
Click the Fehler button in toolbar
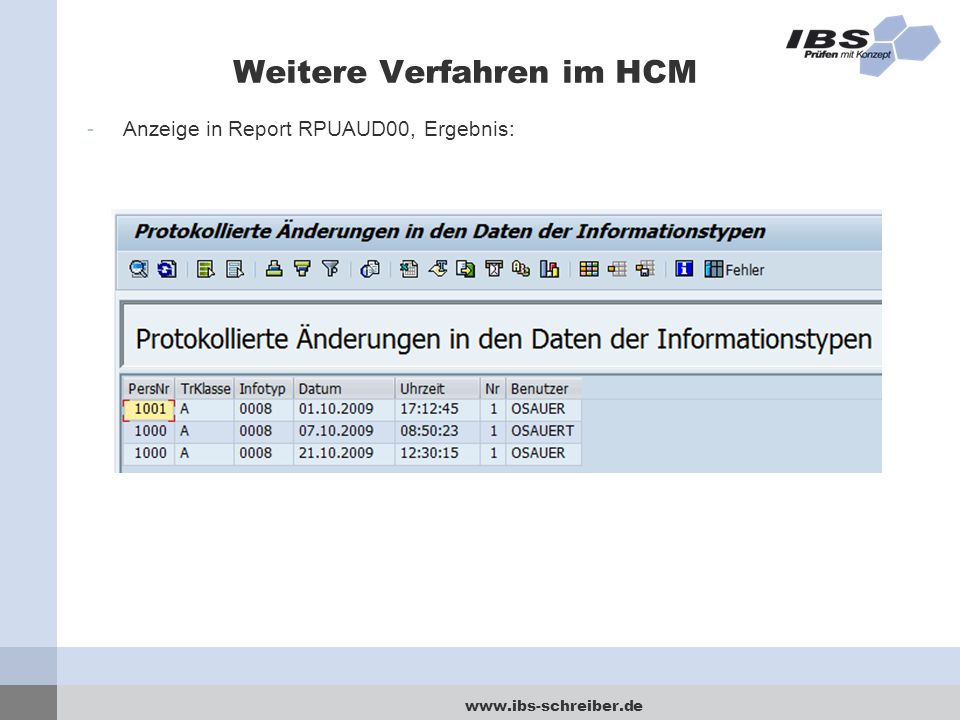point(734,269)
